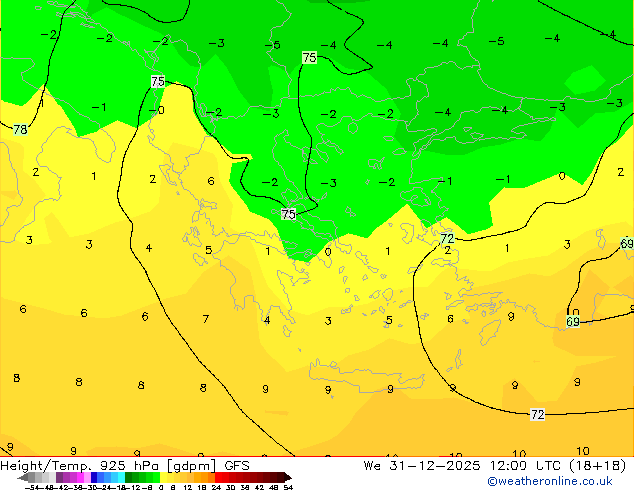
Task: Click the legend tick label 54
Action: (x=288, y=487)
